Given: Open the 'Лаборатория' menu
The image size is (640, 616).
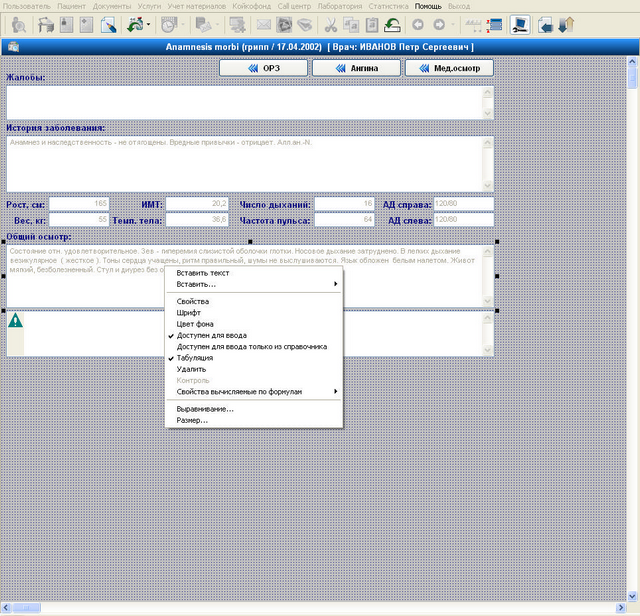Looking at the screenshot, I should pyautogui.click(x=340, y=6).
